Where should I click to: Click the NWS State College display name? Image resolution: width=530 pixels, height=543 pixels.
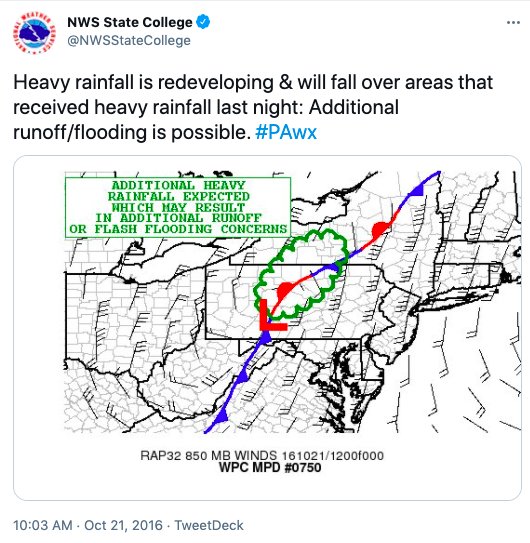(130, 22)
